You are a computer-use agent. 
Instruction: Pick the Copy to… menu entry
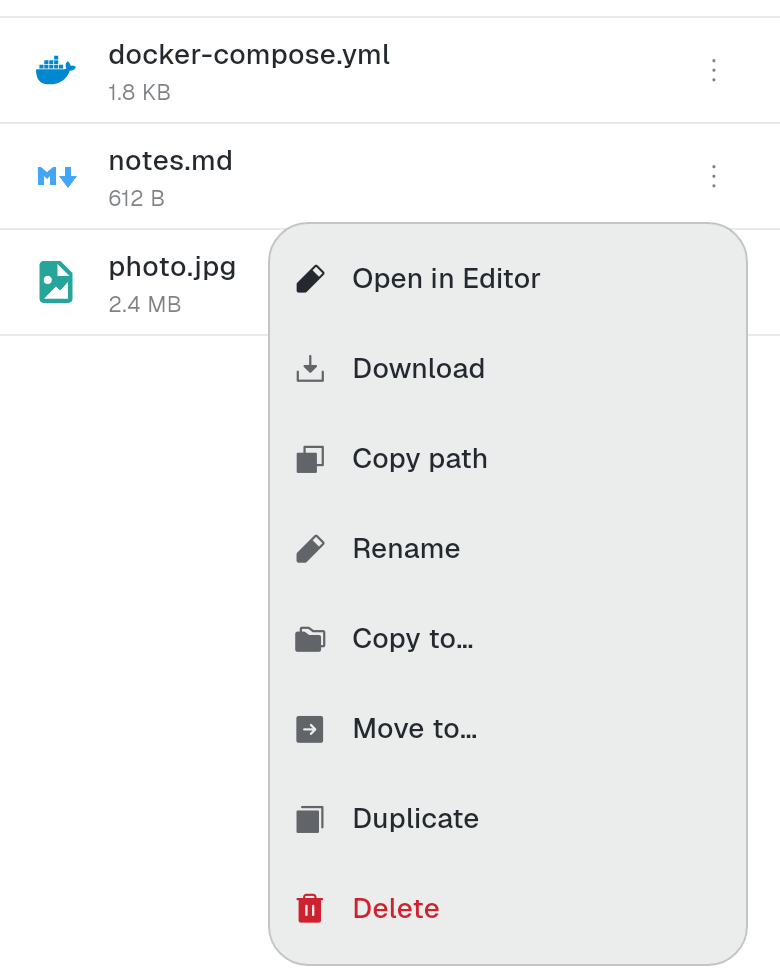click(x=508, y=639)
